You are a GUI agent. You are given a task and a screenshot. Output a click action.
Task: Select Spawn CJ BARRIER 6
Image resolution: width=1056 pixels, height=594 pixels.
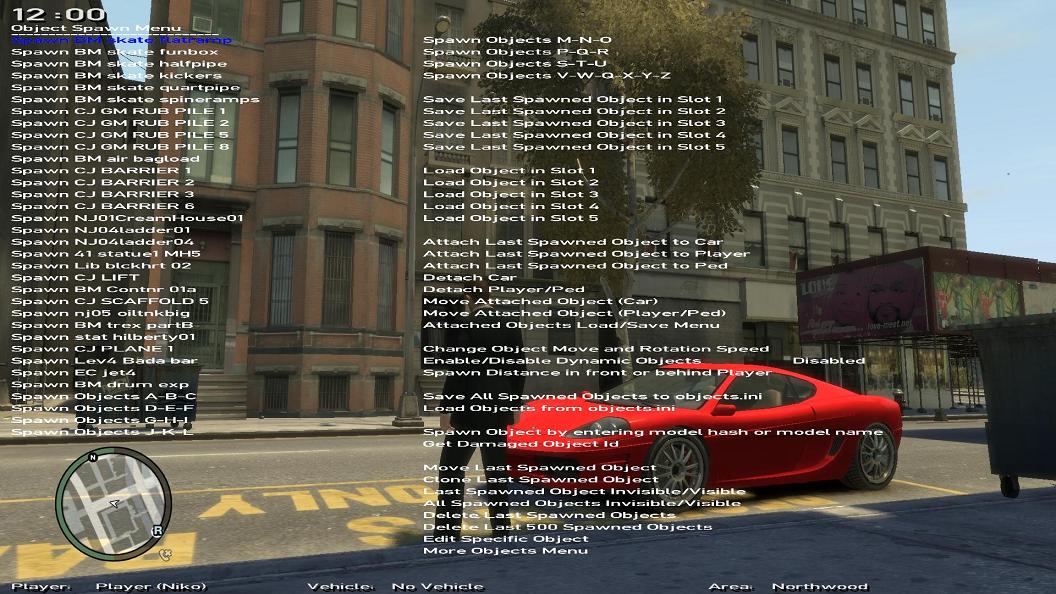click(x=102, y=207)
